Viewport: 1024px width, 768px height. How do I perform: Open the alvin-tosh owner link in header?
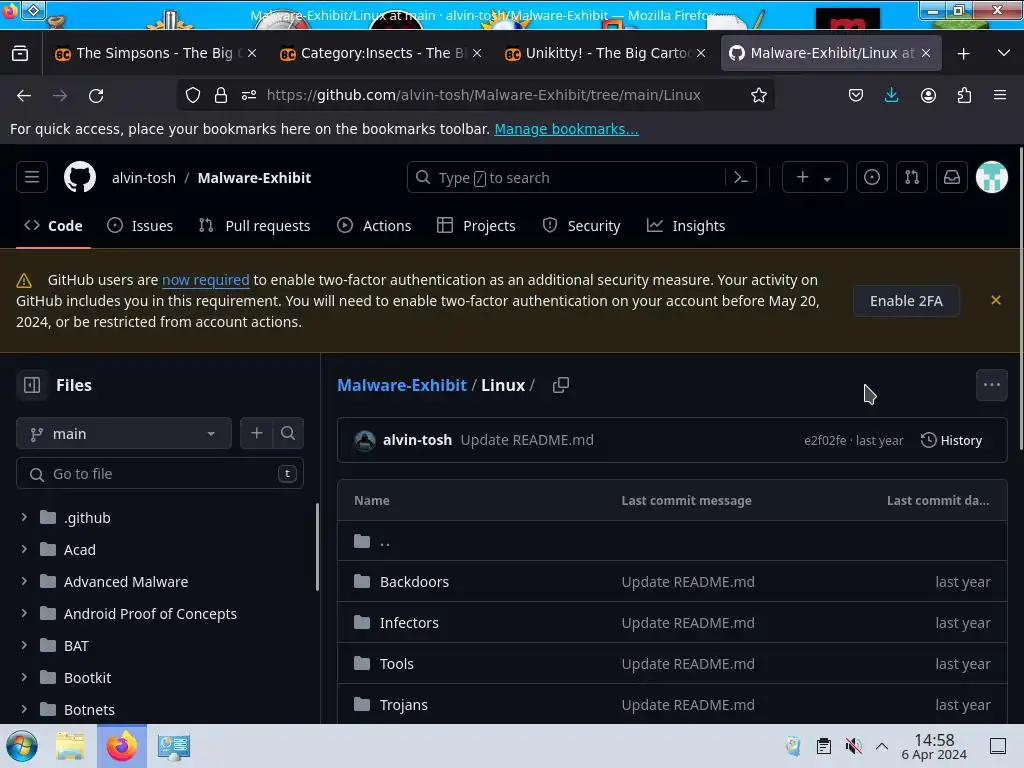tap(144, 178)
